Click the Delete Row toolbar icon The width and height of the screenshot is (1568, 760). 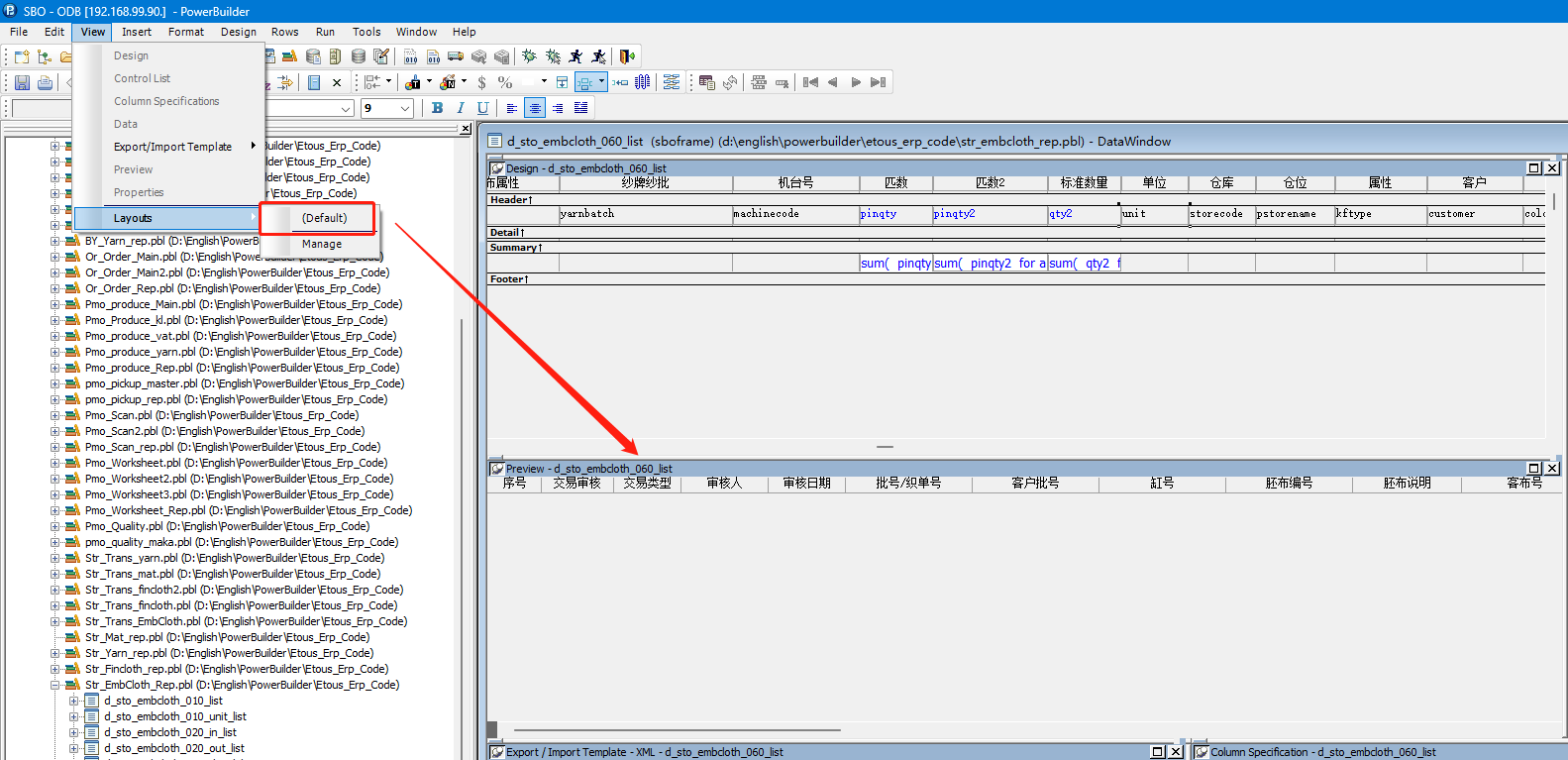[782, 82]
